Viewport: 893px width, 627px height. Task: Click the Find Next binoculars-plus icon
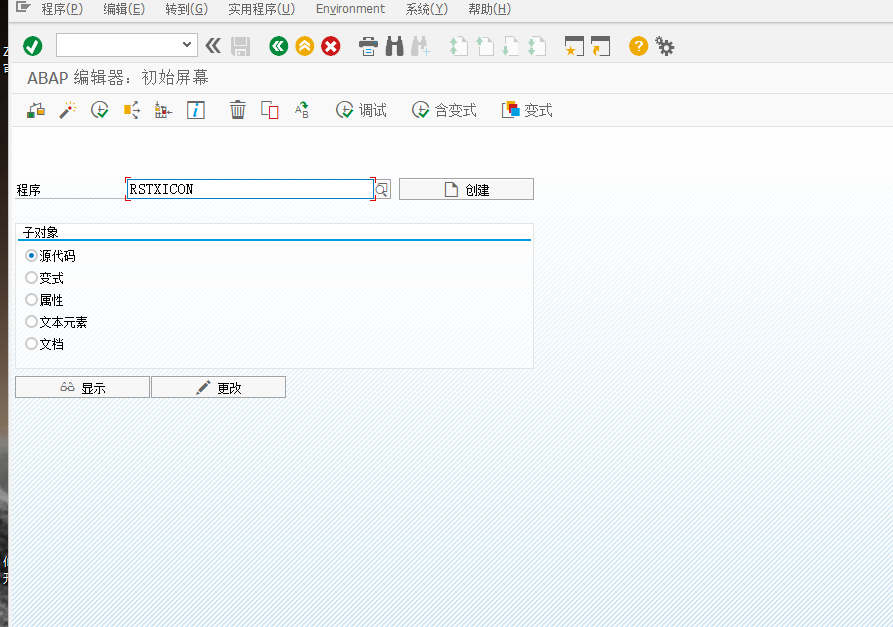pos(420,46)
